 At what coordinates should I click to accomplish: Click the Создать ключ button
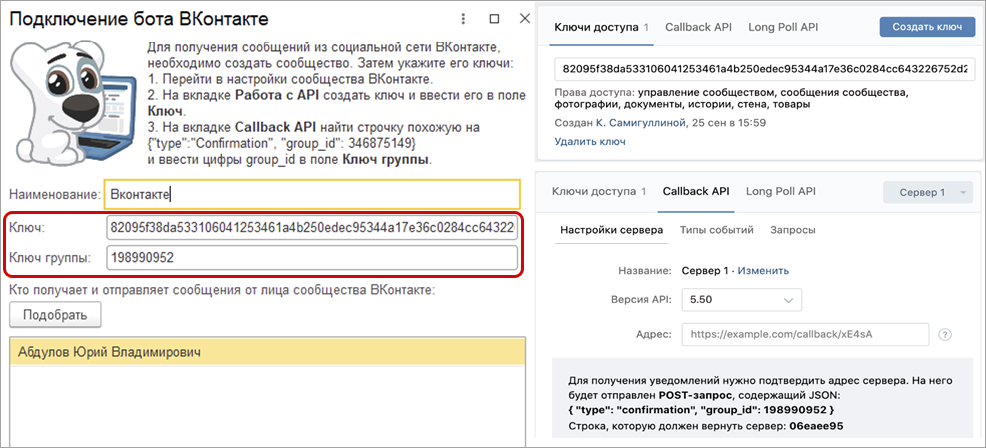(x=927, y=27)
